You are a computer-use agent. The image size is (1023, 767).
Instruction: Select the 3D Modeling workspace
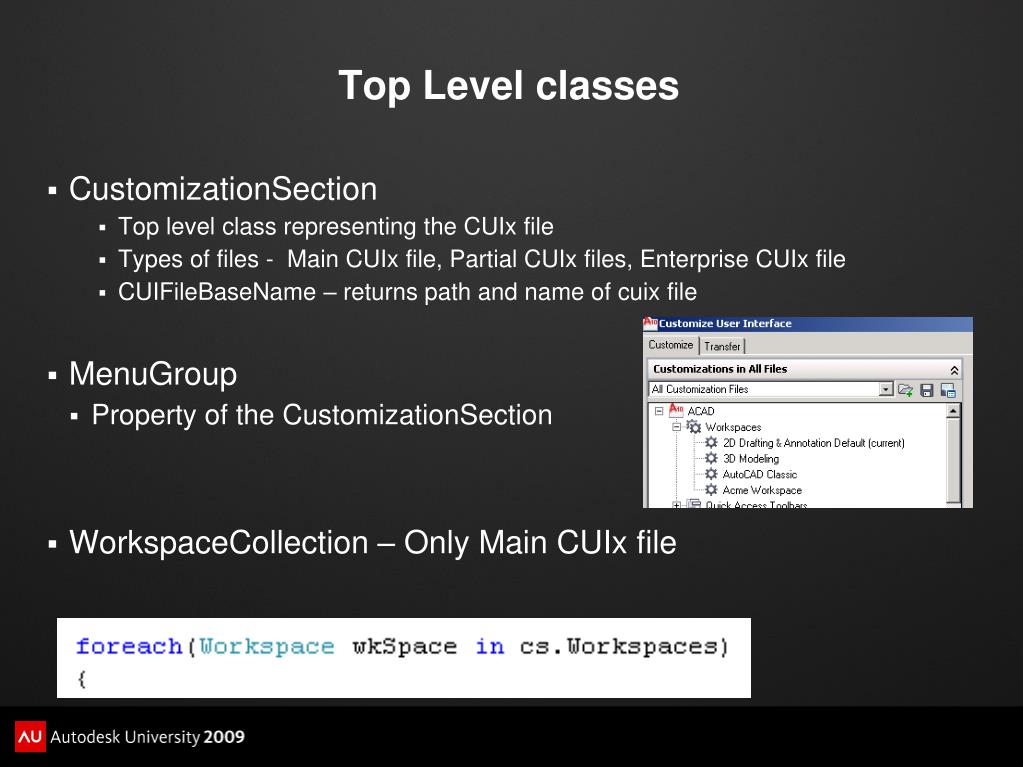tap(751, 459)
